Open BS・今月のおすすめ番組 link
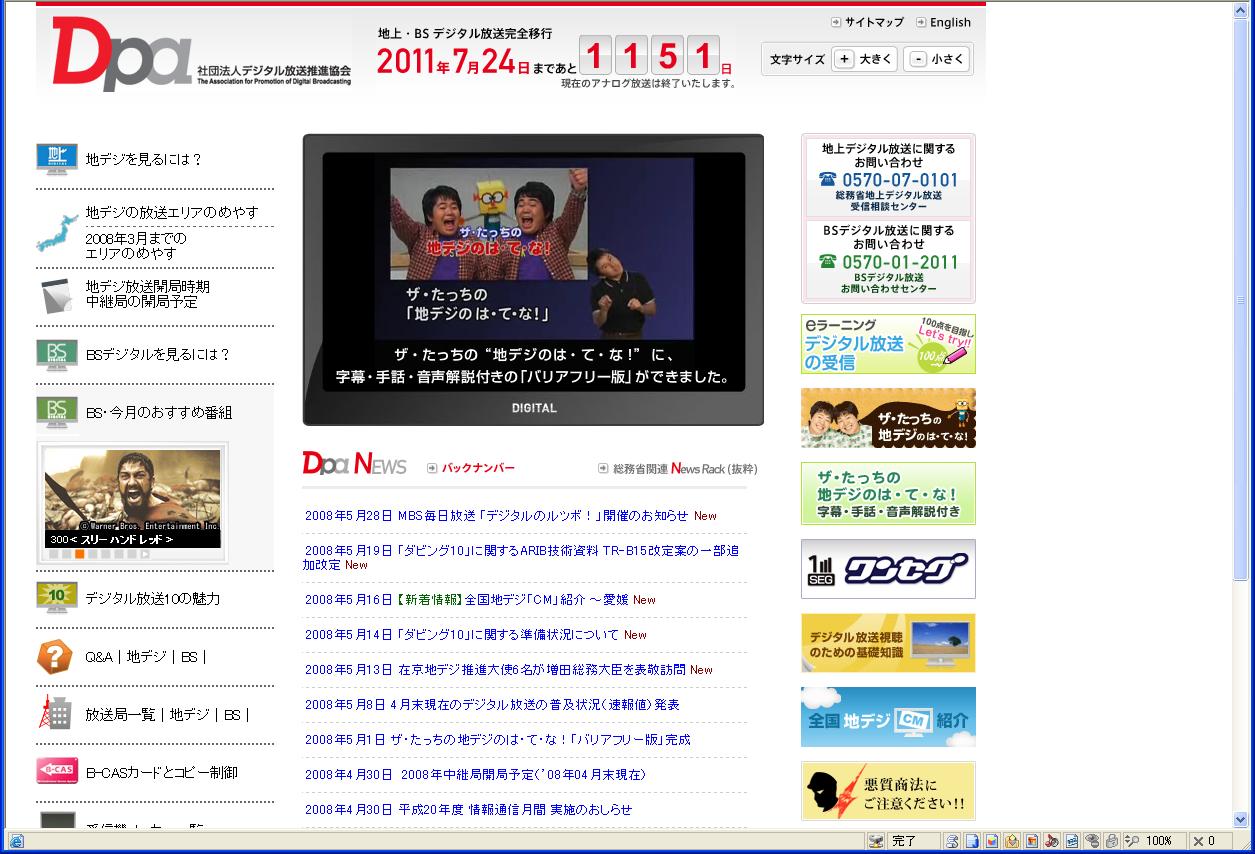Screen dimensions: 1255x854 click(x=159, y=412)
